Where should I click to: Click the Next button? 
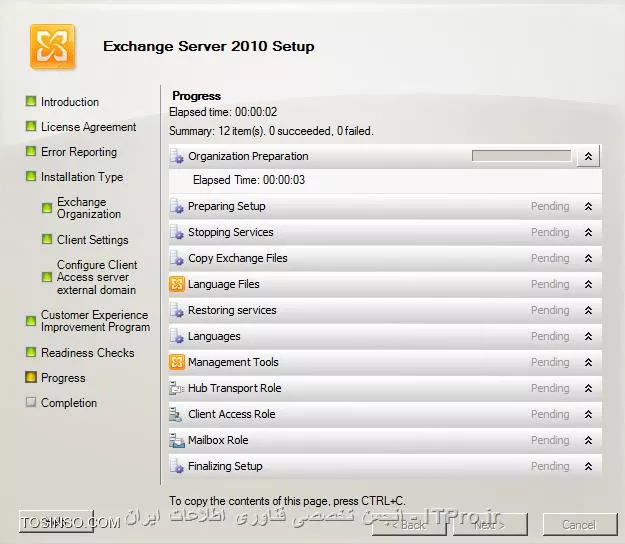click(x=490, y=525)
